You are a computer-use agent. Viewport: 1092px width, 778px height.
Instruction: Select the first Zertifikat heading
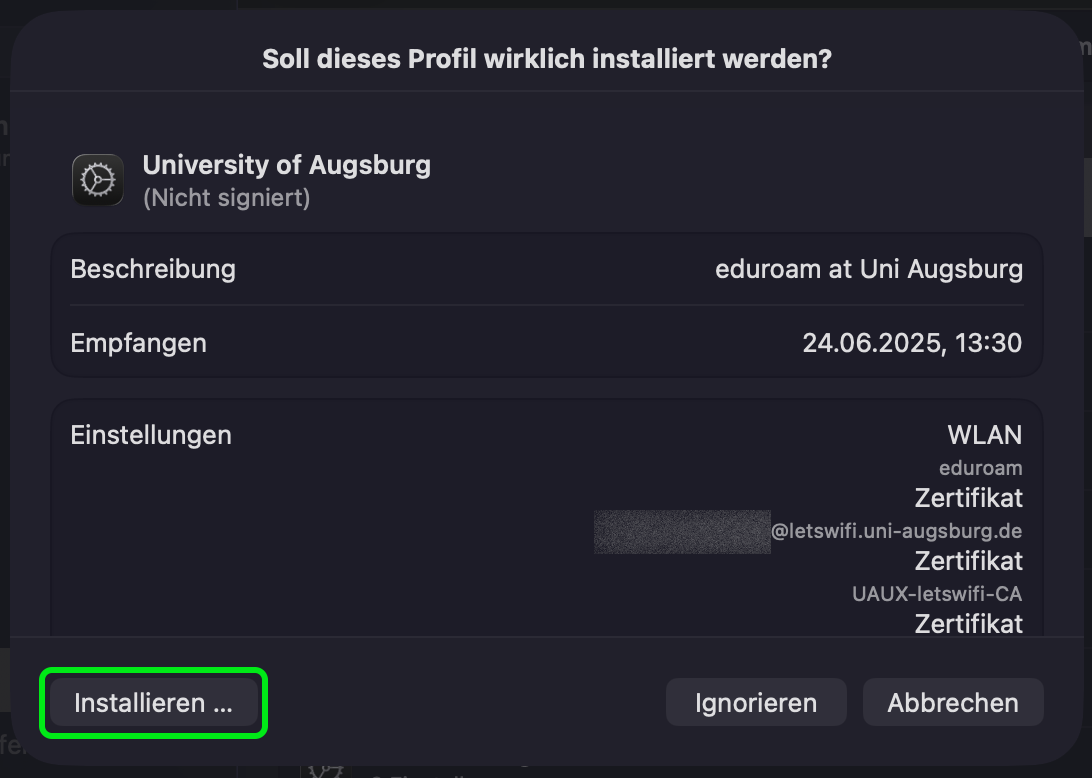tap(968, 497)
